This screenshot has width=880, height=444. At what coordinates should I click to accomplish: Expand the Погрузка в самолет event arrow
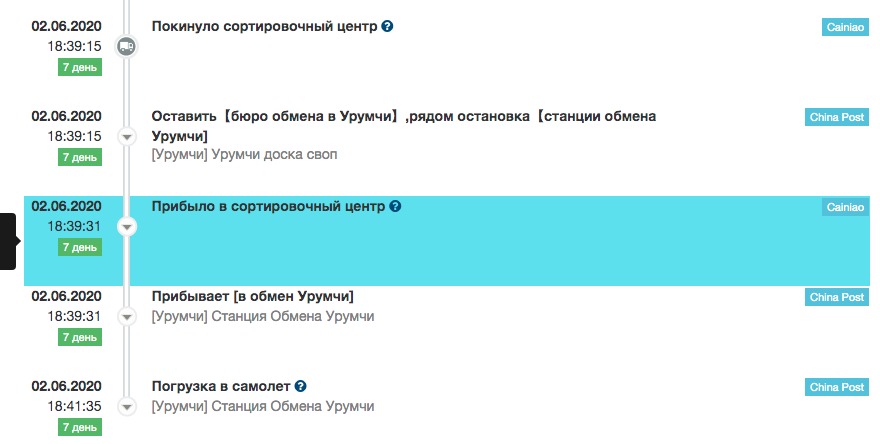(127, 406)
